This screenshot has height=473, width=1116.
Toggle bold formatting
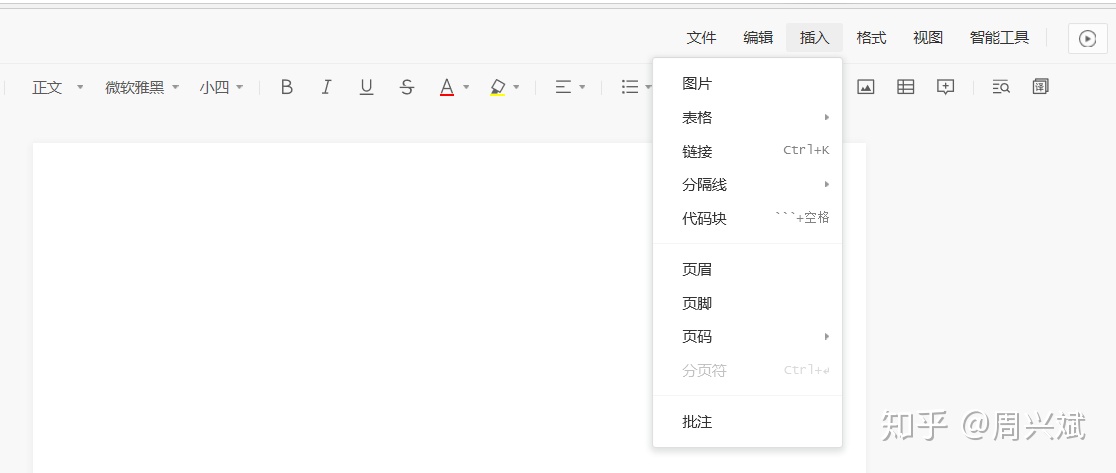[x=287, y=87]
